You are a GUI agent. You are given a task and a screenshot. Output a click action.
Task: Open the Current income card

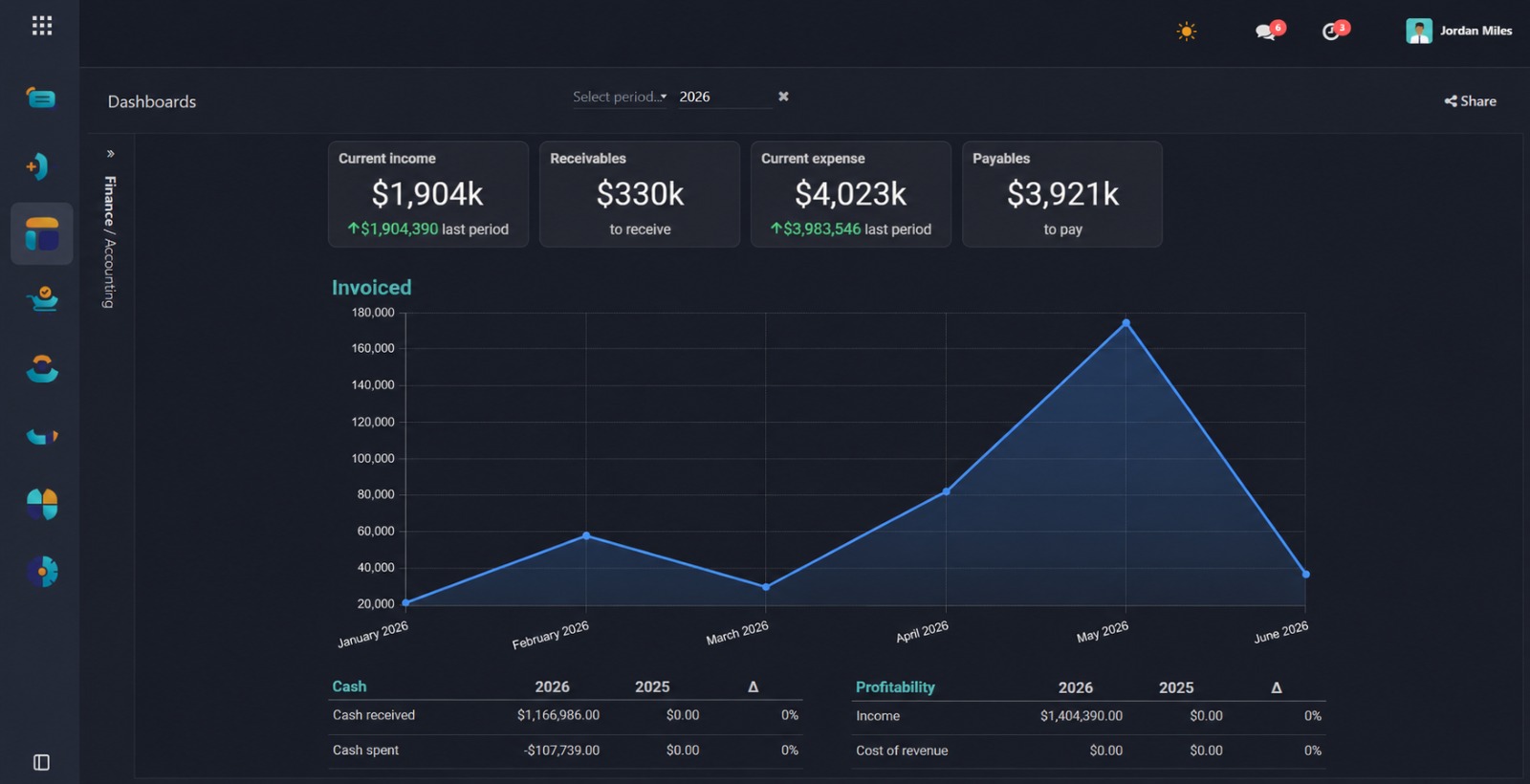click(x=428, y=194)
